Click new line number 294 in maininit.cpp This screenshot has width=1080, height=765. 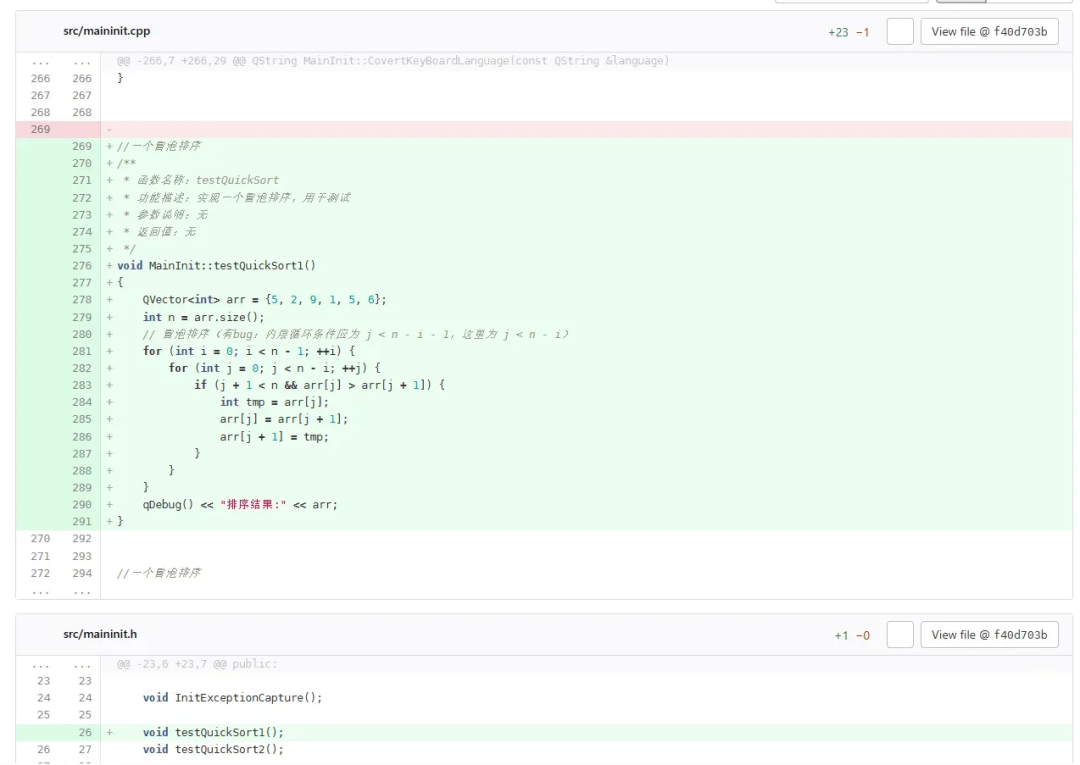coord(81,573)
